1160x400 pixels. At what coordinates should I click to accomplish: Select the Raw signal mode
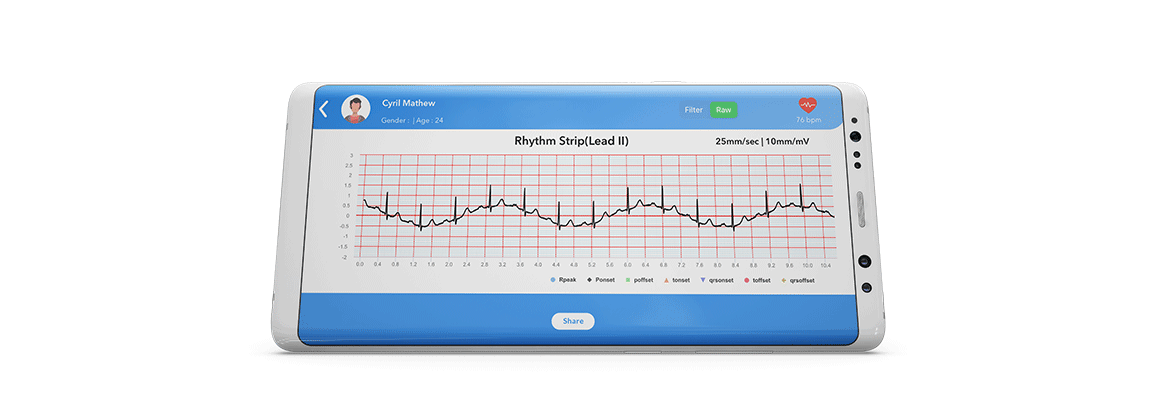723,110
